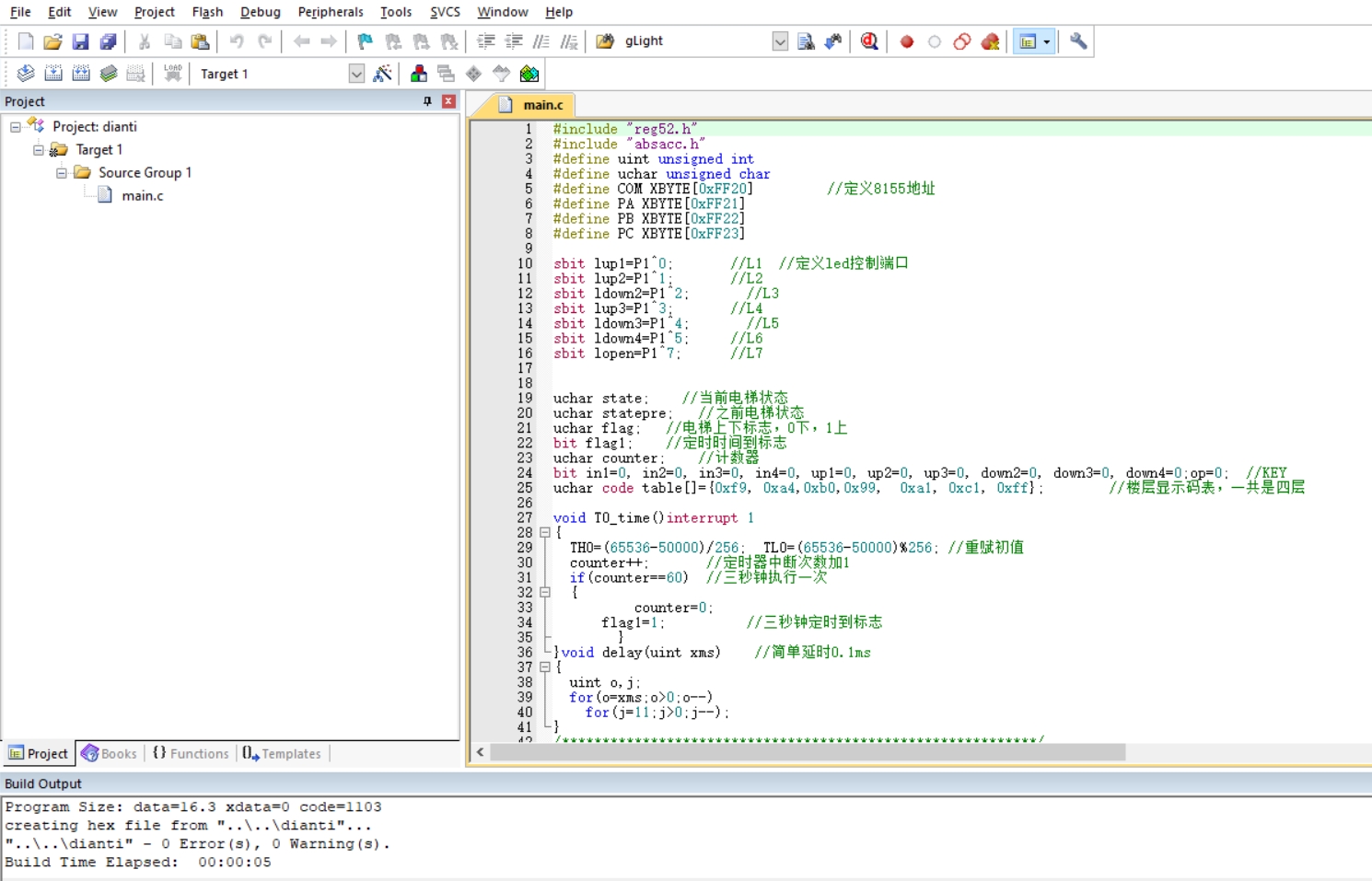The height and width of the screenshot is (881, 1372).
Task: Click the Save All icon
Action: coord(108,41)
